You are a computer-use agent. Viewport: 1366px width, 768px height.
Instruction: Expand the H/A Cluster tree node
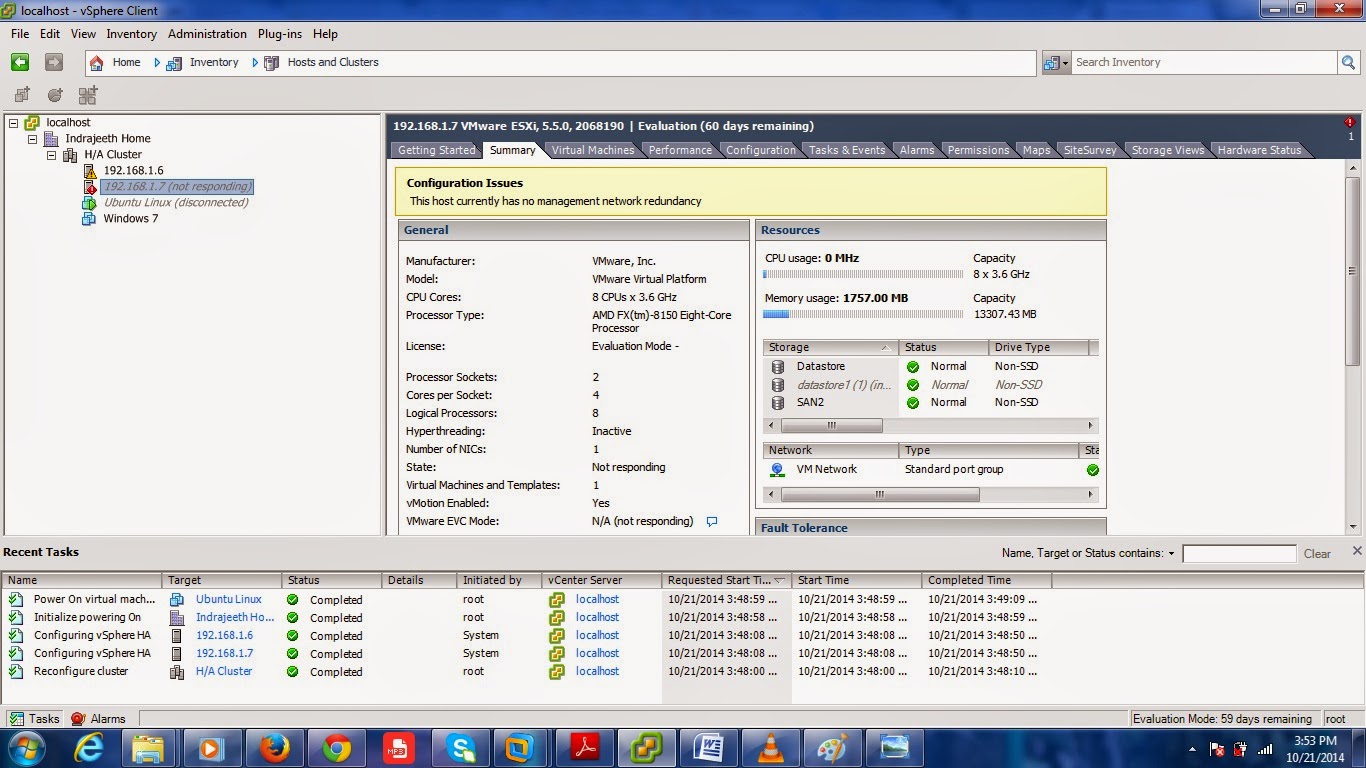pos(51,154)
